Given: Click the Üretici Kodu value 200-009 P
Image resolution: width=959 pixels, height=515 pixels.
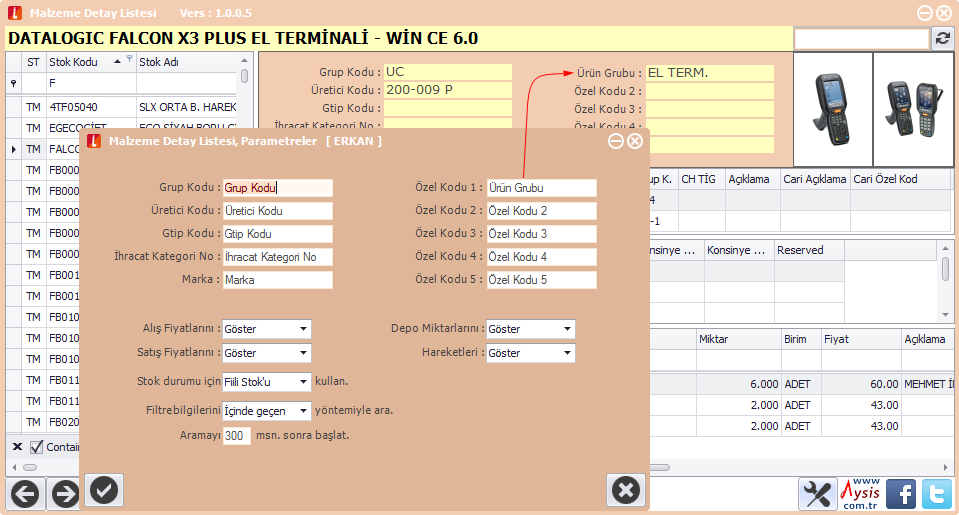Looking at the screenshot, I should (x=448, y=90).
